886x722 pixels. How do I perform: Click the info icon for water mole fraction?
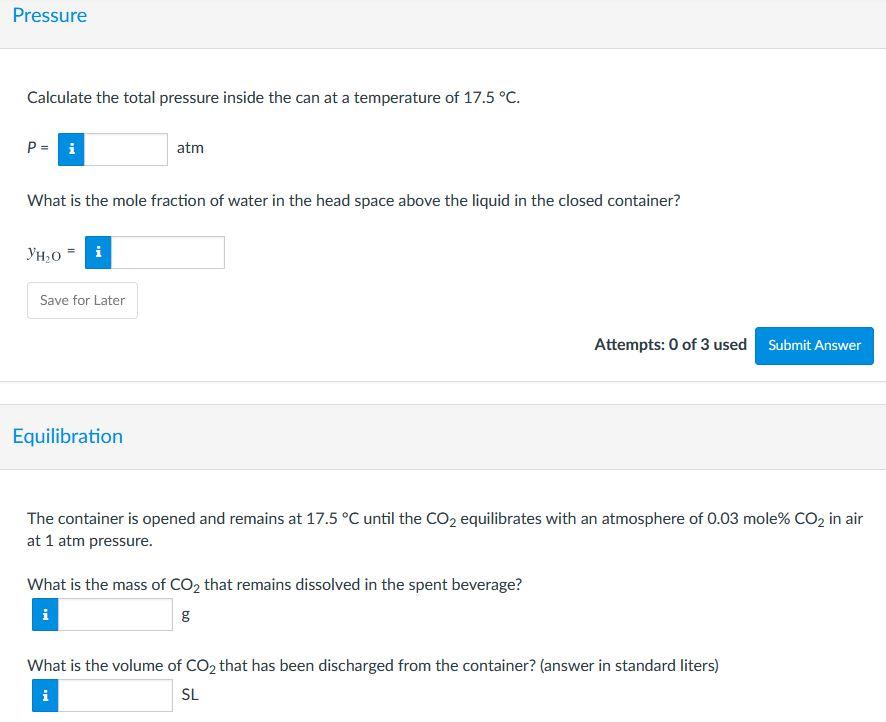tap(99, 253)
